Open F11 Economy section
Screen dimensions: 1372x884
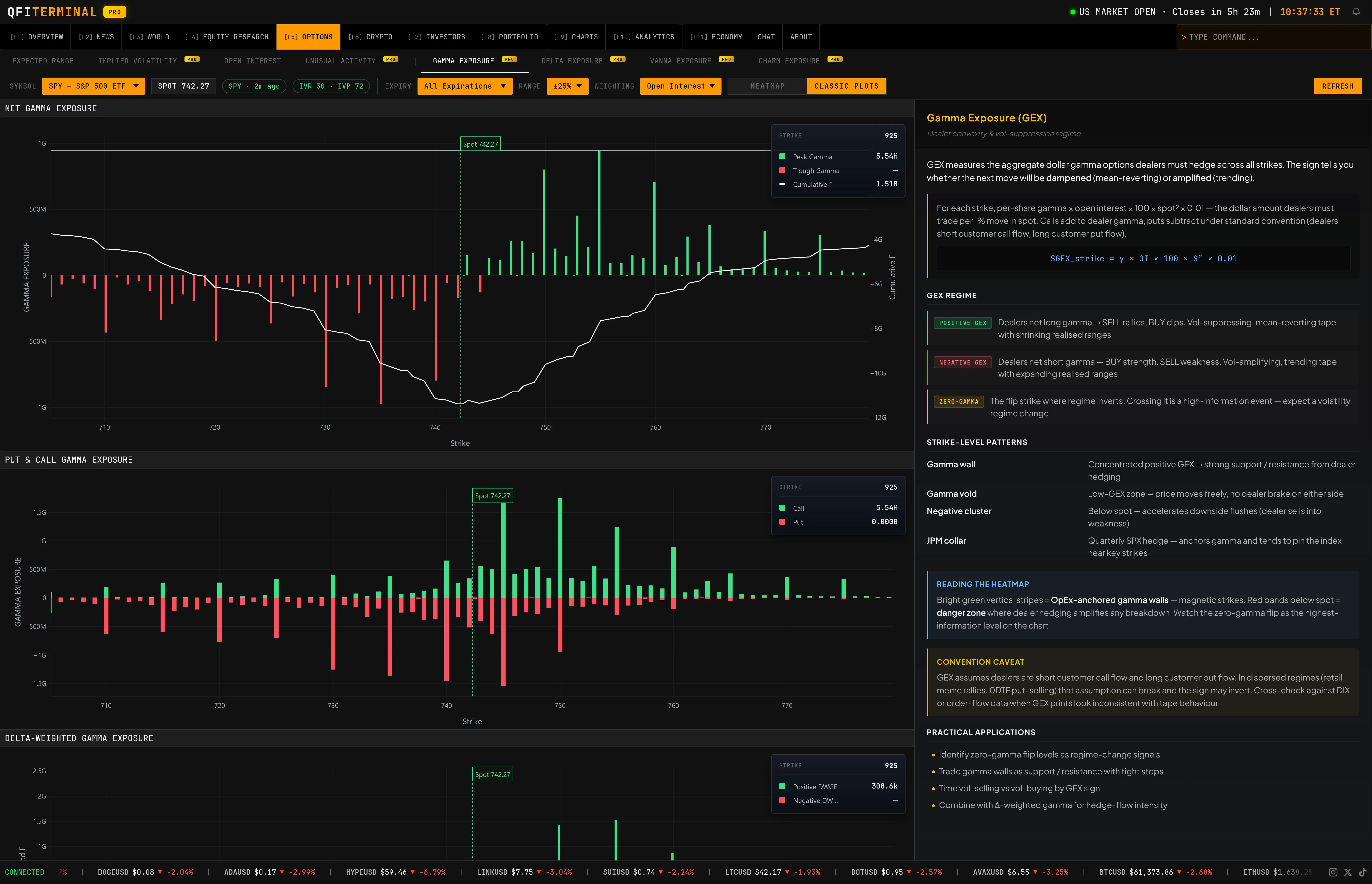coord(716,37)
